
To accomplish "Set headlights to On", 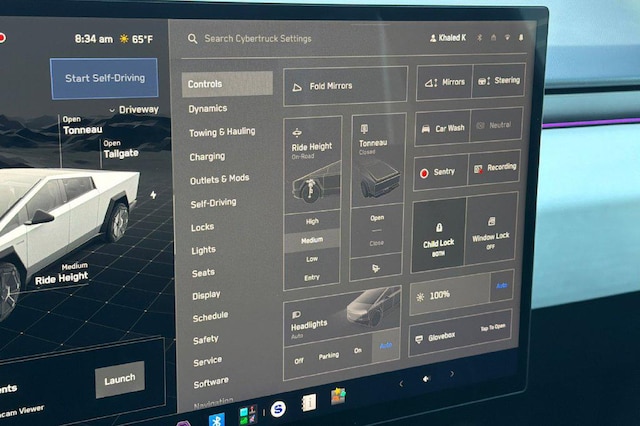I will 358,351.
